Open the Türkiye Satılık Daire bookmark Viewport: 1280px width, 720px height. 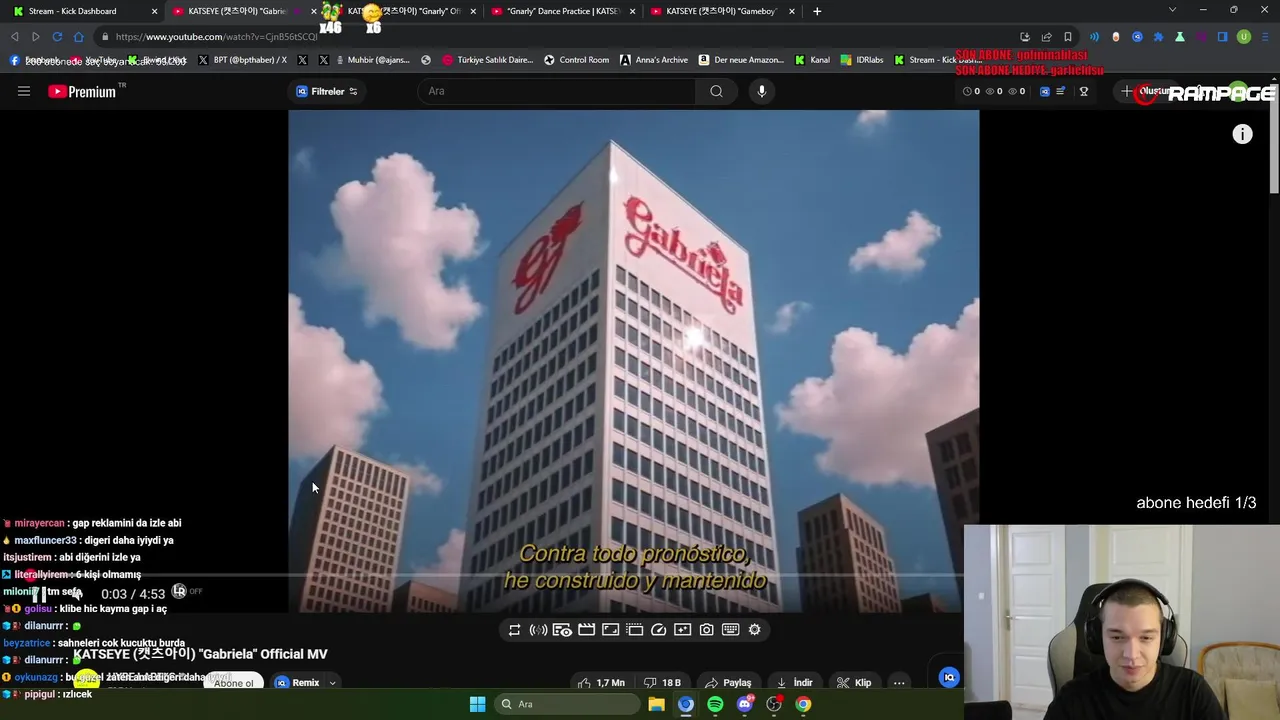[x=488, y=60]
